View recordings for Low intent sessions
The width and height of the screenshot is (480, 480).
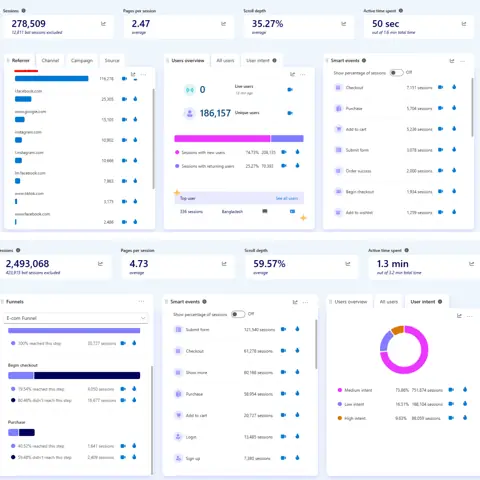(x=451, y=404)
